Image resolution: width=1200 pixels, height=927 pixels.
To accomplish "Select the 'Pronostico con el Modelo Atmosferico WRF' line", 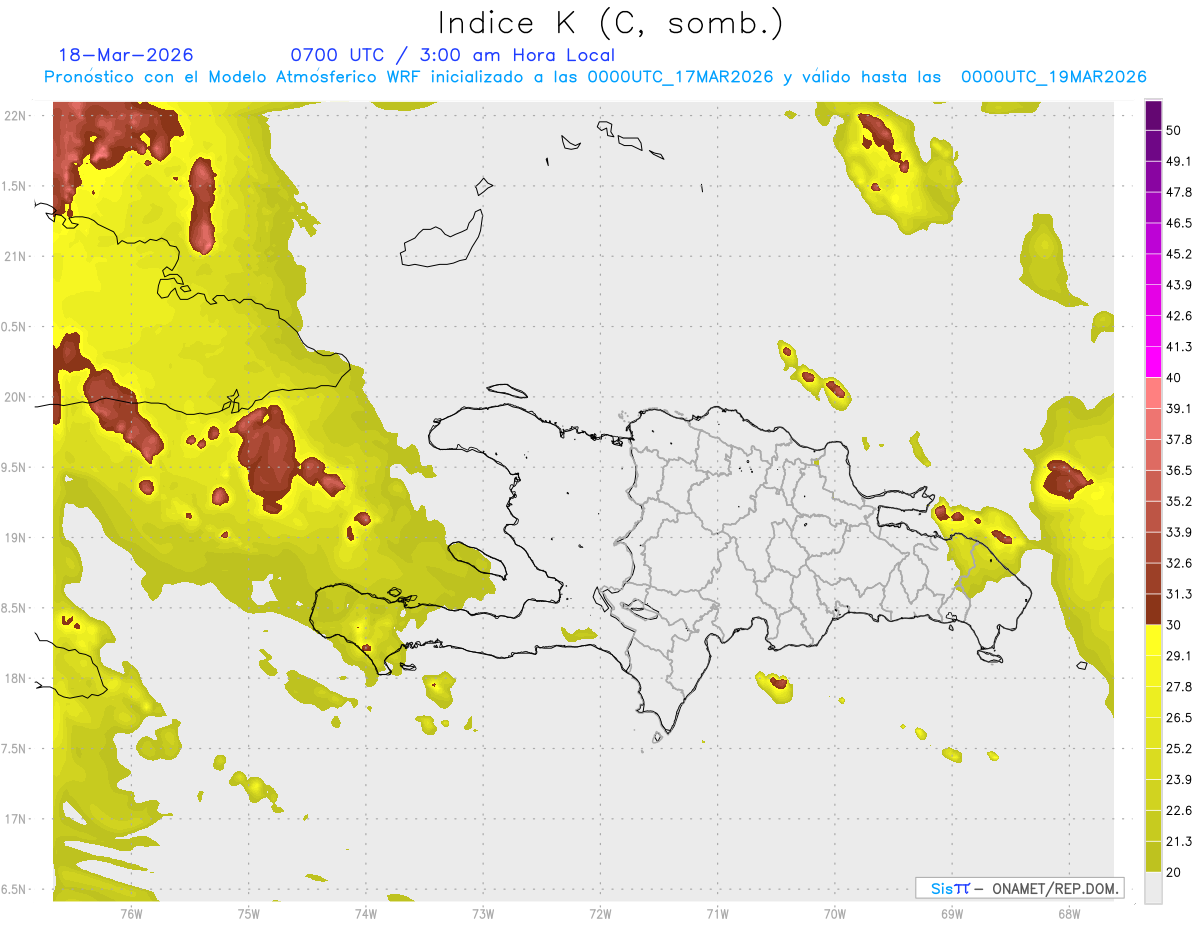I will (595, 77).
